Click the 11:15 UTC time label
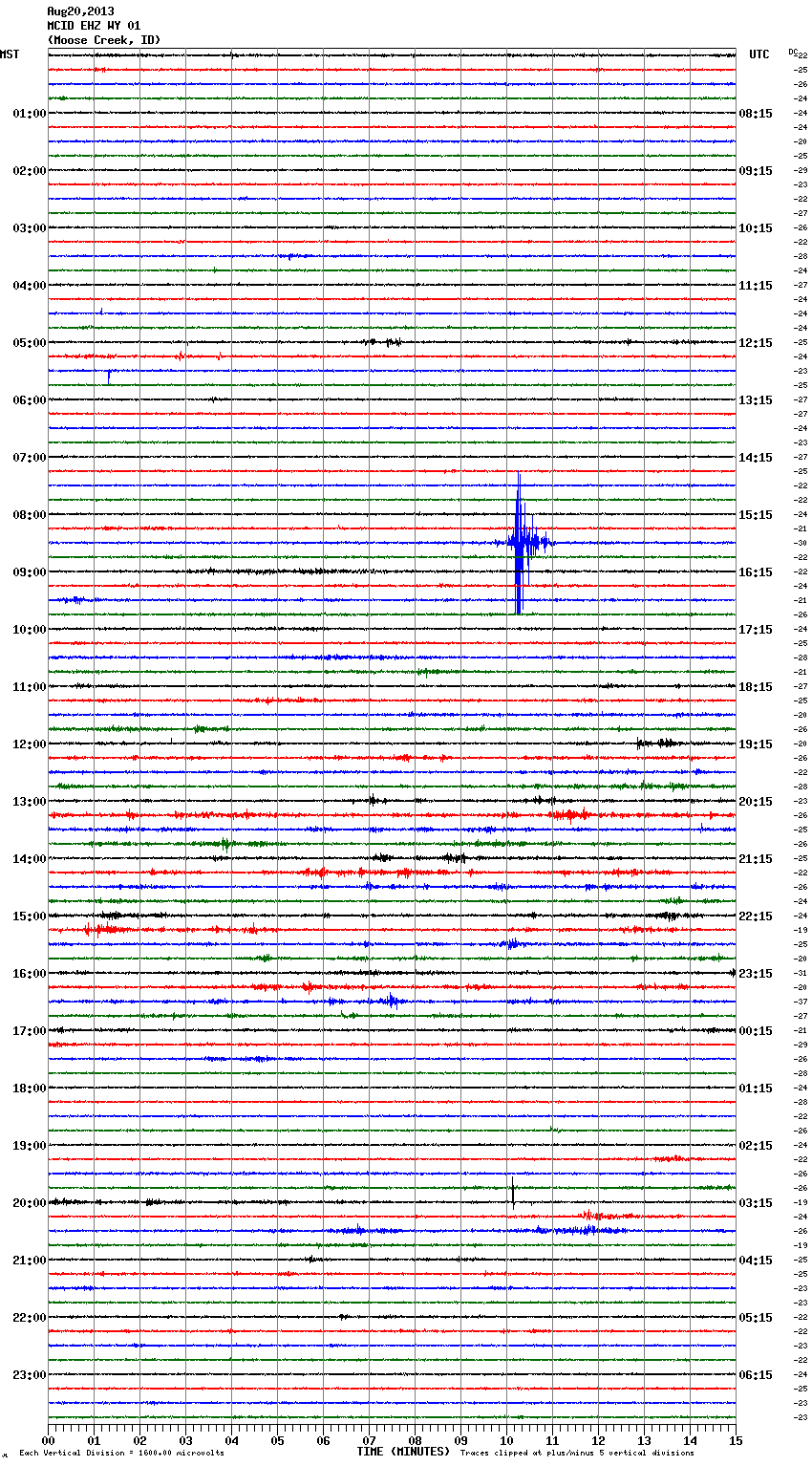Image resolution: width=812 pixels, height=1466 pixels. [756, 286]
